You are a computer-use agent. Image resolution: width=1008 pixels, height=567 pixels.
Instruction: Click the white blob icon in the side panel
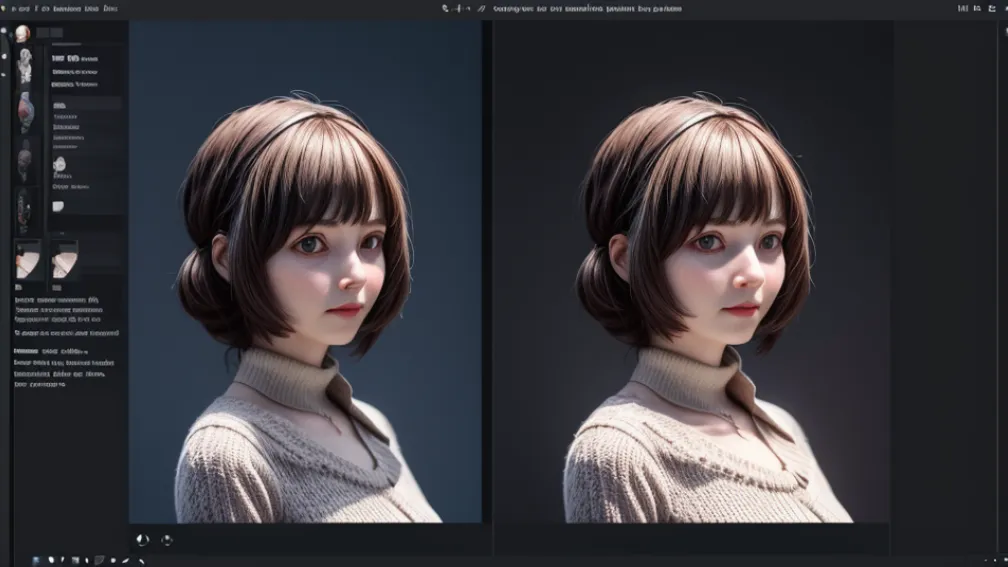[x=59, y=164]
